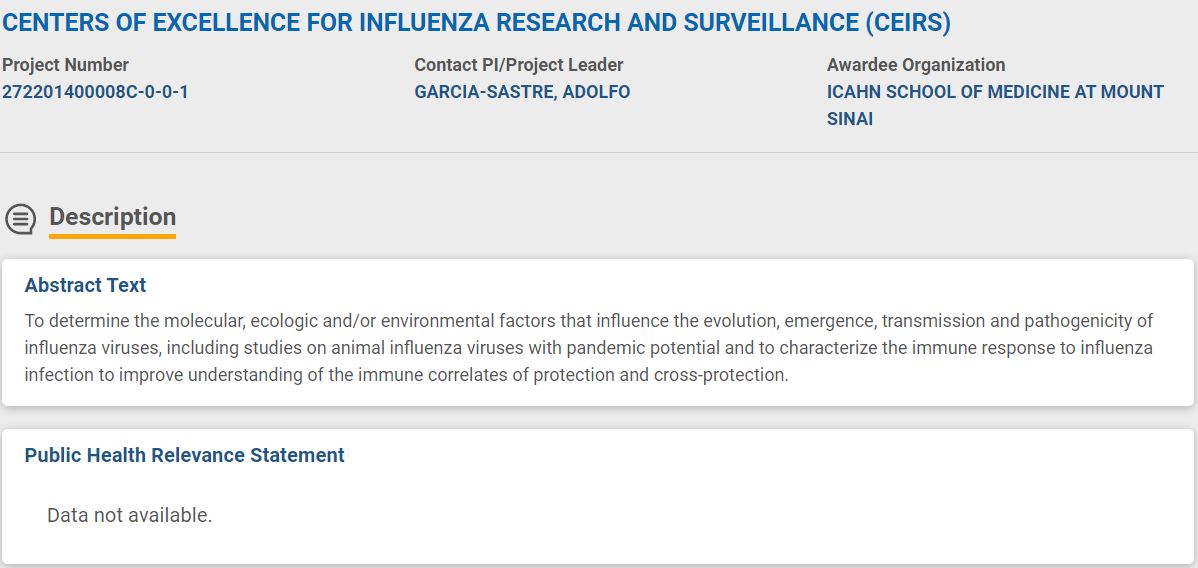Image resolution: width=1198 pixels, height=568 pixels.
Task: Click the horizontal divider below the project header
Action: click(599, 152)
